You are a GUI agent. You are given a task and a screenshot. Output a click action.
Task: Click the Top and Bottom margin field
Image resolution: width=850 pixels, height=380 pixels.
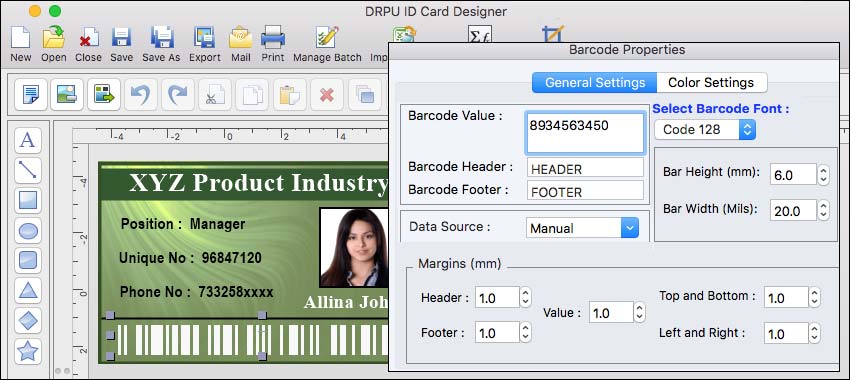click(x=786, y=298)
